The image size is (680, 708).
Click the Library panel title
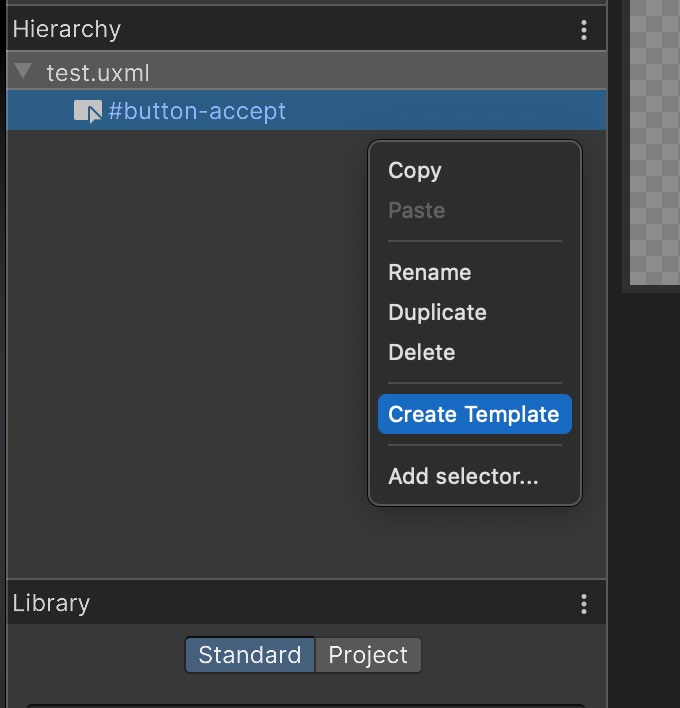pyautogui.click(x=51, y=603)
